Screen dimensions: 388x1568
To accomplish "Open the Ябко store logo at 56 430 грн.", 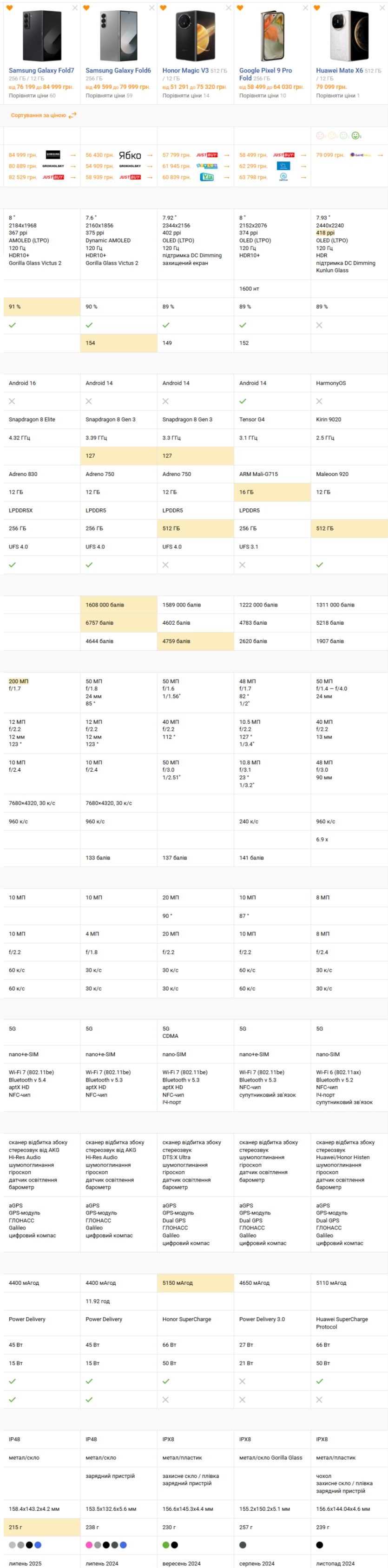I will pos(130,155).
